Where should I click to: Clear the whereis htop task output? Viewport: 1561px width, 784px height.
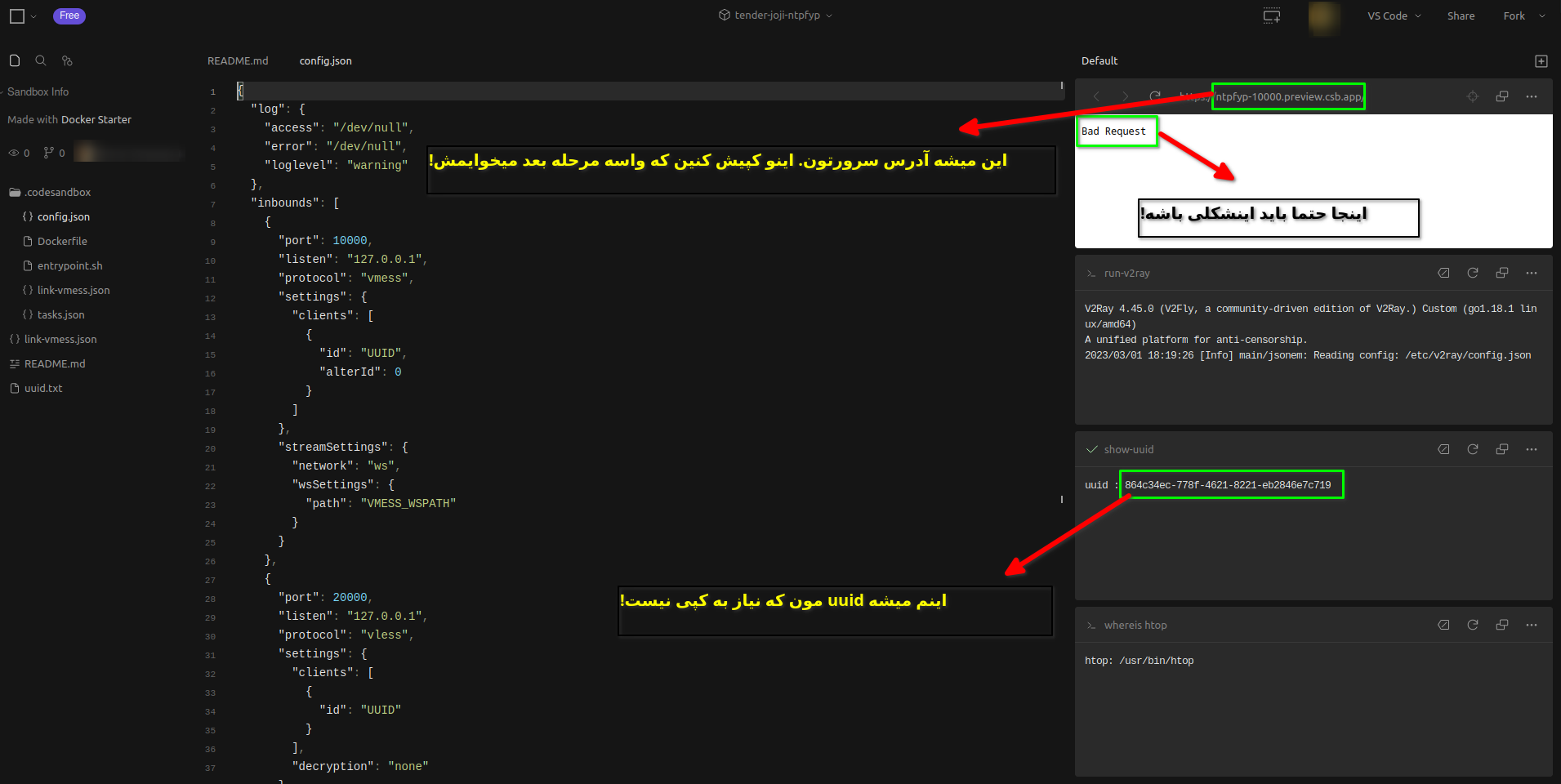[x=1443, y=625]
